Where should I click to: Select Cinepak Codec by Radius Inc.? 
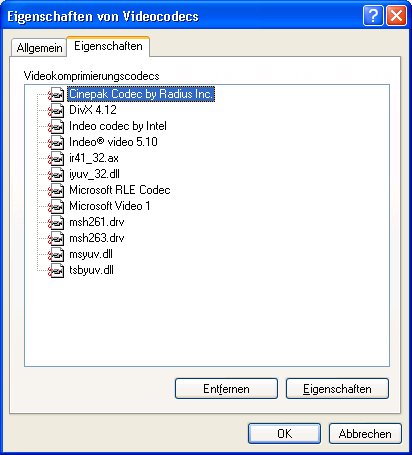pos(141,94)
